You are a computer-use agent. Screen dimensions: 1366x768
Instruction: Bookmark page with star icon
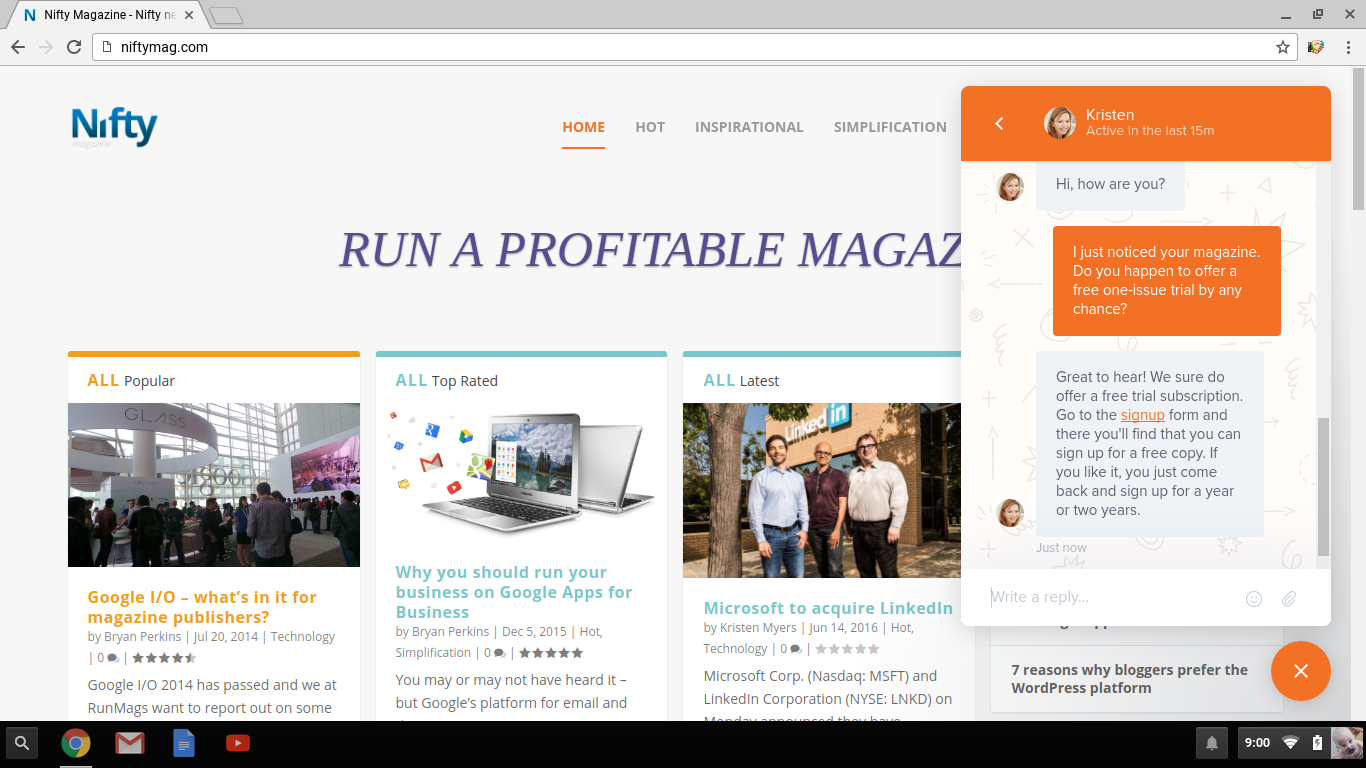[1282, 47]
